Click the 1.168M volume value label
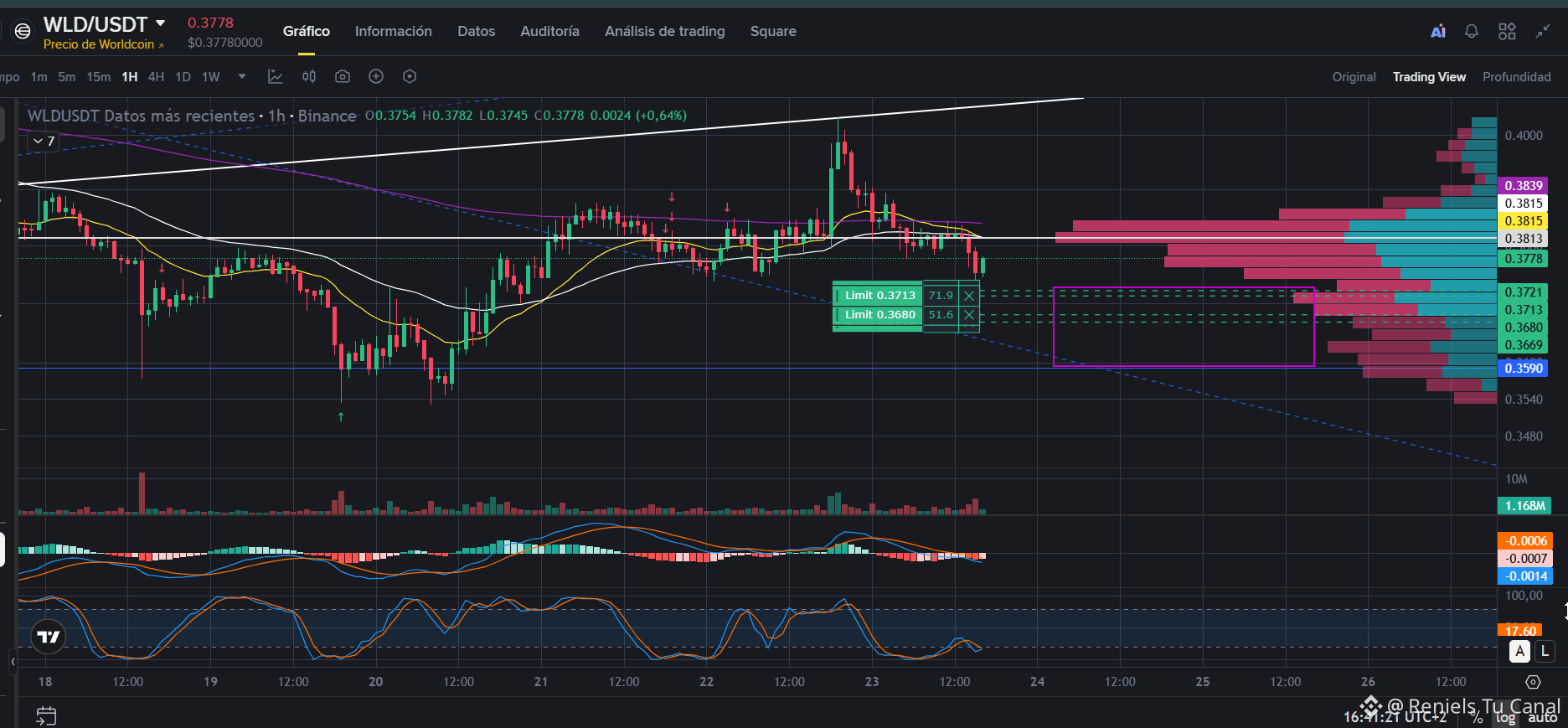This screenshot has width=1568, height=728. [x=1524, y=506]
